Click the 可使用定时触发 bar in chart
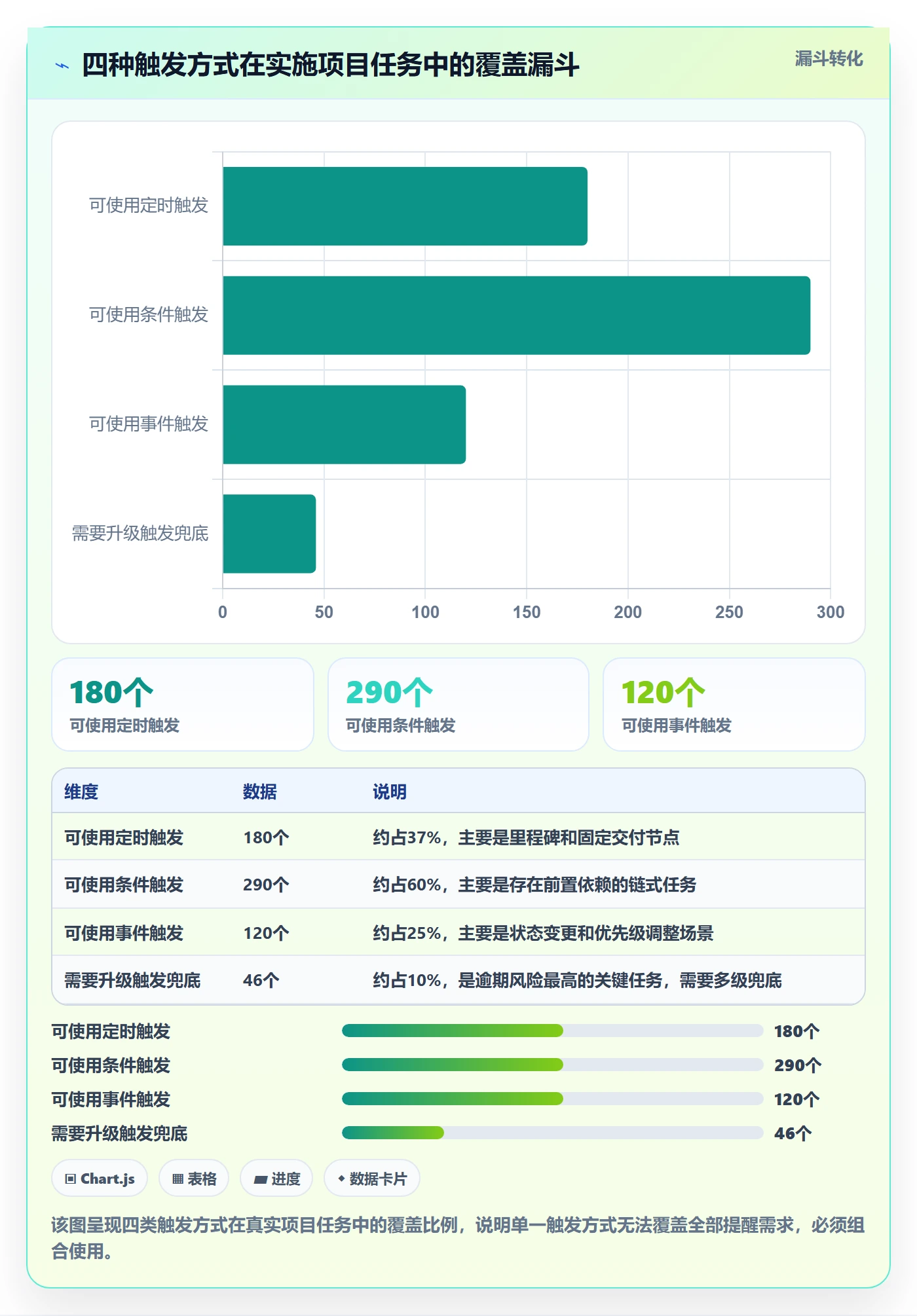 (x=405, y=206)
